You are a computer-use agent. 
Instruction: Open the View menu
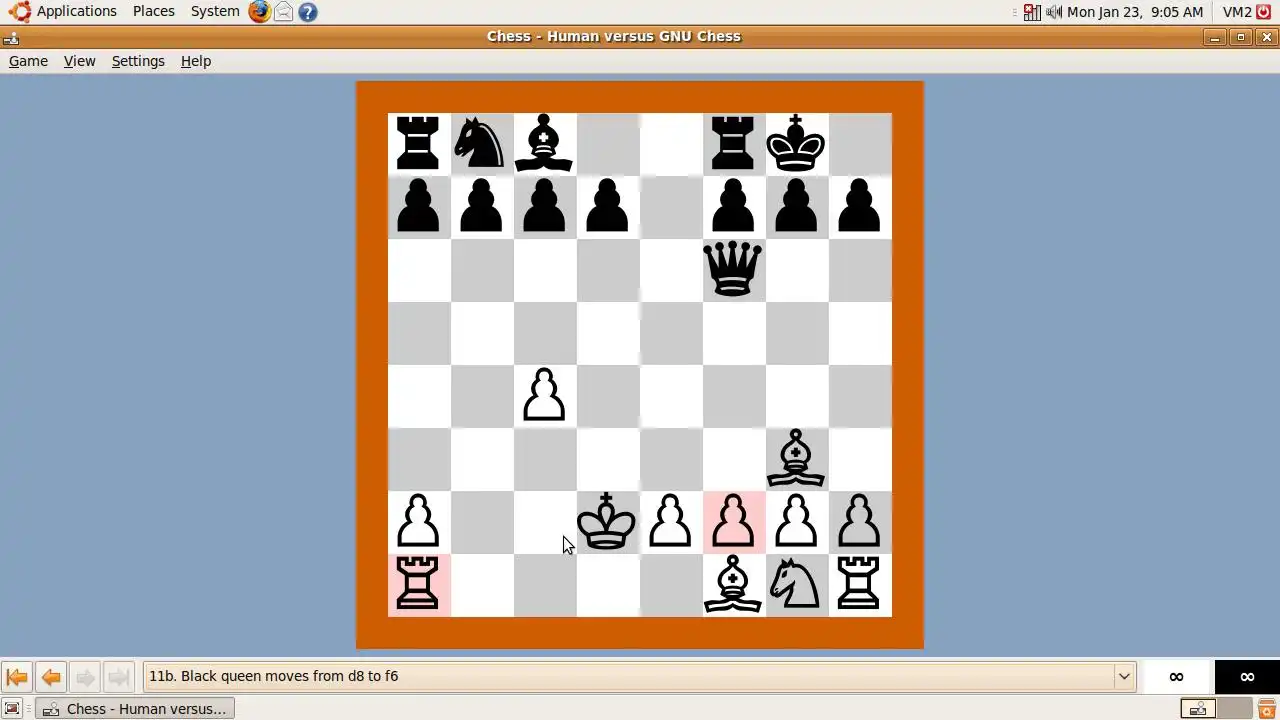(x=80, y=61)
